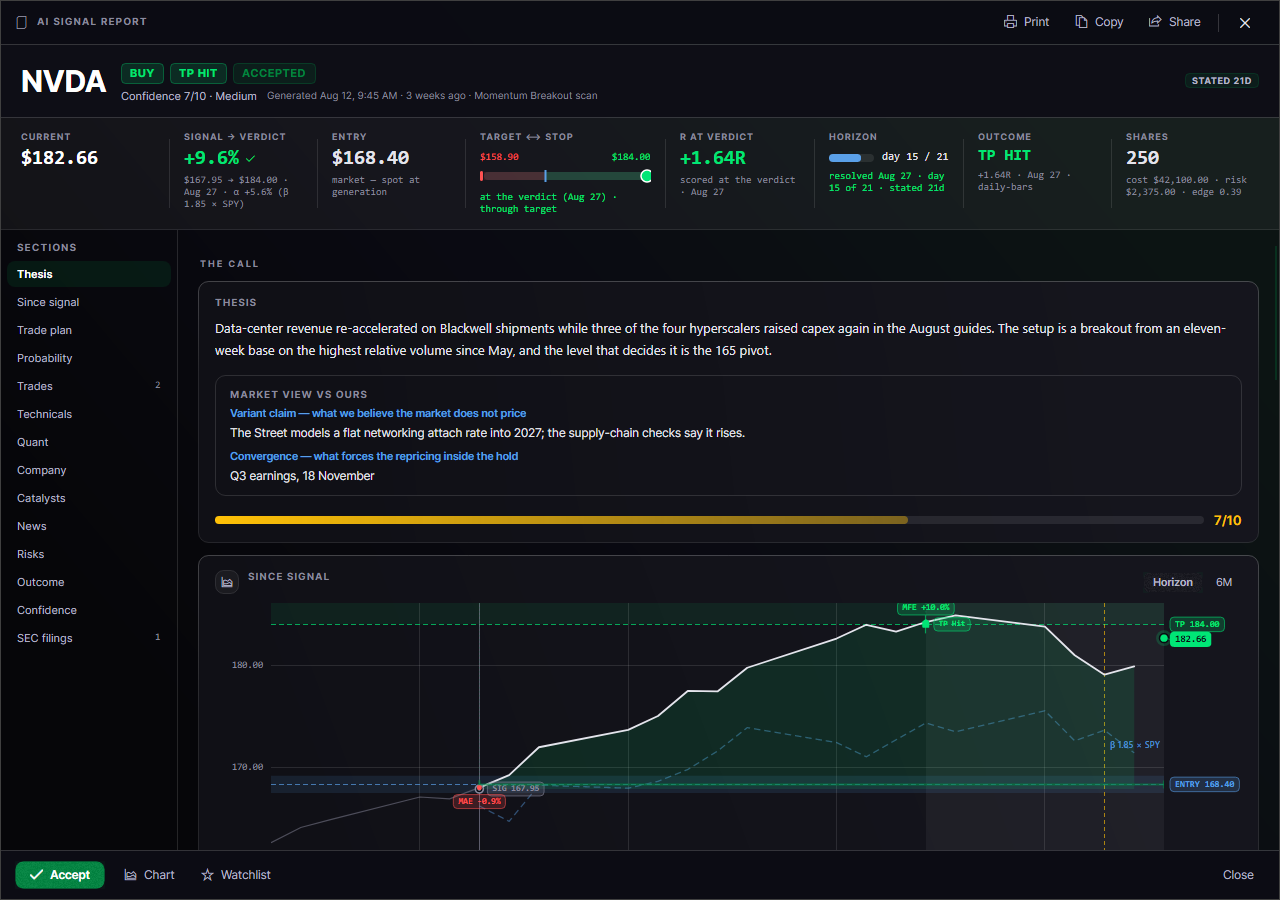Navigate to the Technicals section
Viewport: 1280px width, 900px height.
(89, 414)
